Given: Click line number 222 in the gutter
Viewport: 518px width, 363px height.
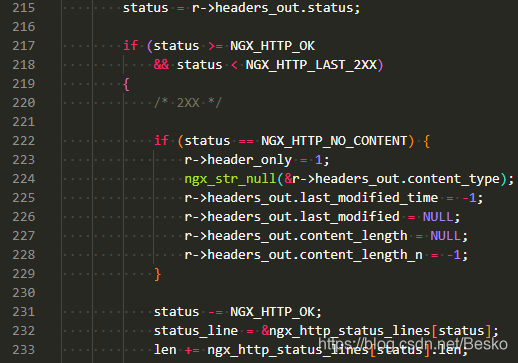Looking at the screenshot, I should coord(23,141).
